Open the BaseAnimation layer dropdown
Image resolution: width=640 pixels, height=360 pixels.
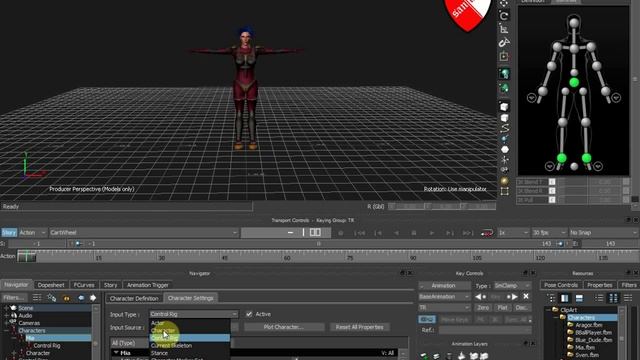point(444,297)
